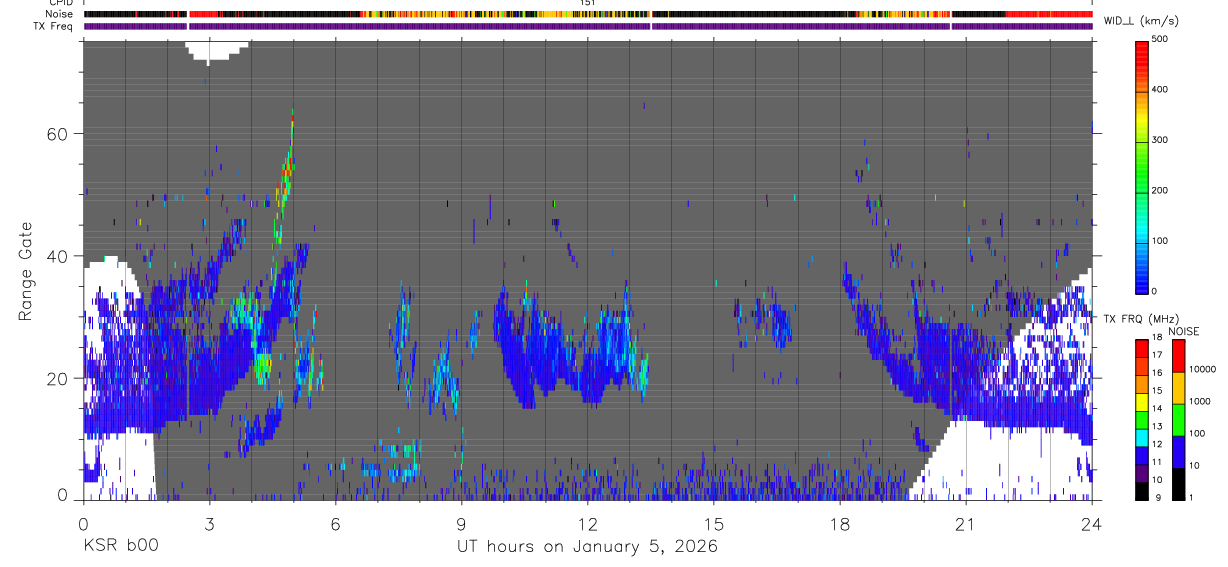The width and height of the screenshot is (1228, 567).
Task: Pick the yellow segment of the NOISE colorbar
Action: [x=1177, y=387]
